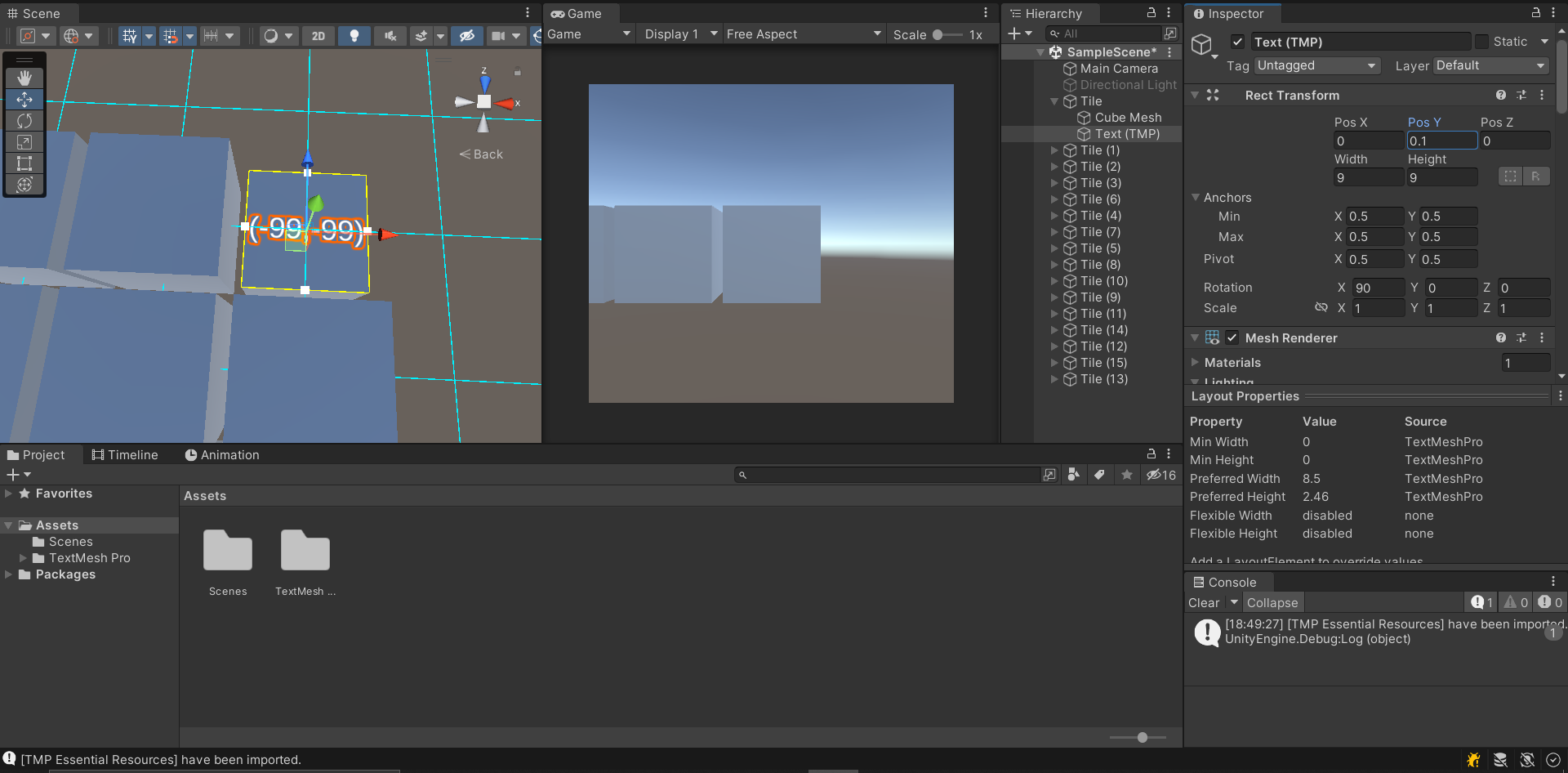Switch to the Scene tab
This screenshot has width=1568, height=773.
(33, 14)
